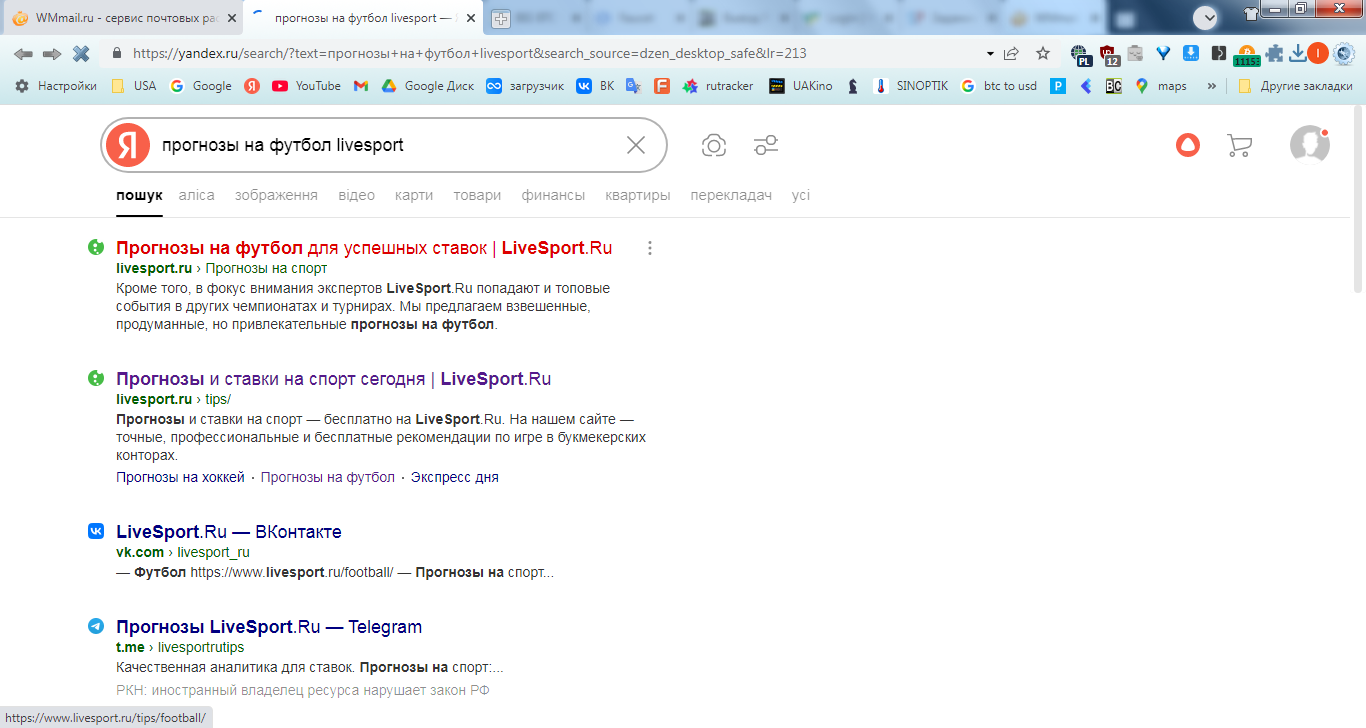Viewport: 1366px width, 728px height.
Task: Open the shopping cart icon
Action: [x=1239, y=146]
